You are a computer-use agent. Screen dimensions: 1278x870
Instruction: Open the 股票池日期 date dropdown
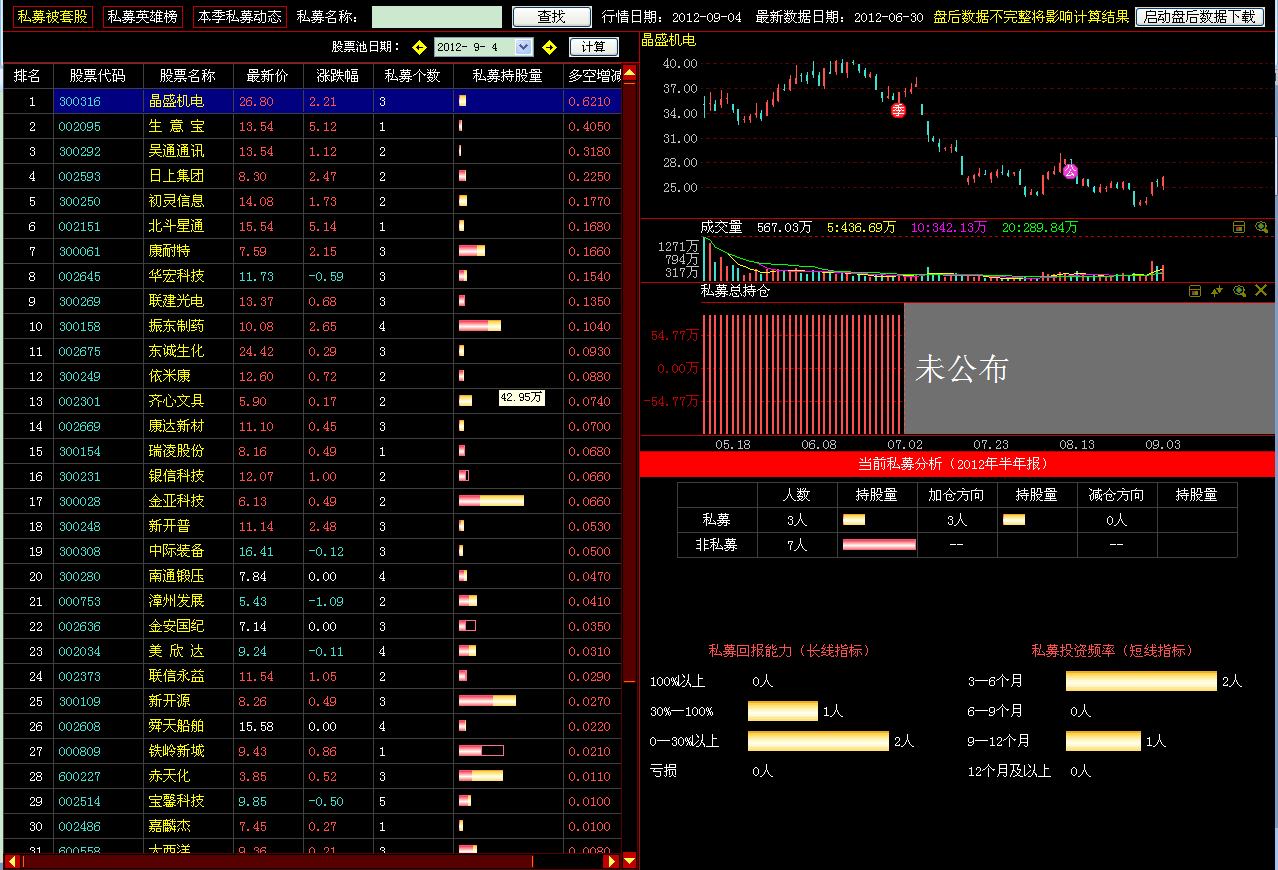click(x=524, y=47)
